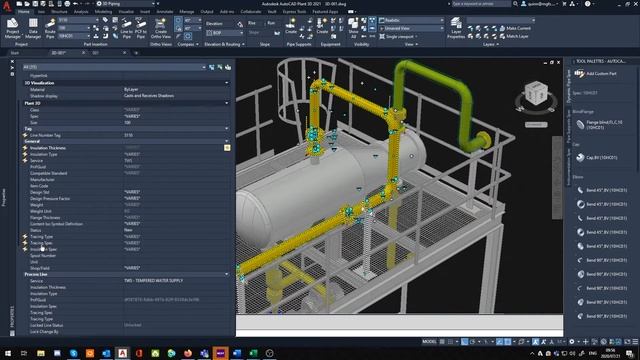The height and width of the screenshot is (360, 640).
Task: Click Create in Pipe Supports panel
Action: [291, 26]
